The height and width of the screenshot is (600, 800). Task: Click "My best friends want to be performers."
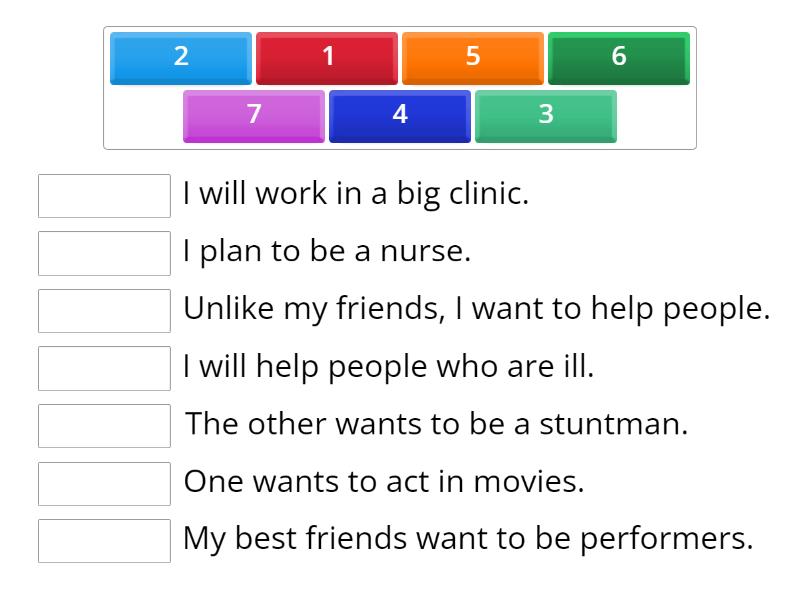pyautogui.click(x=467, y=539)
